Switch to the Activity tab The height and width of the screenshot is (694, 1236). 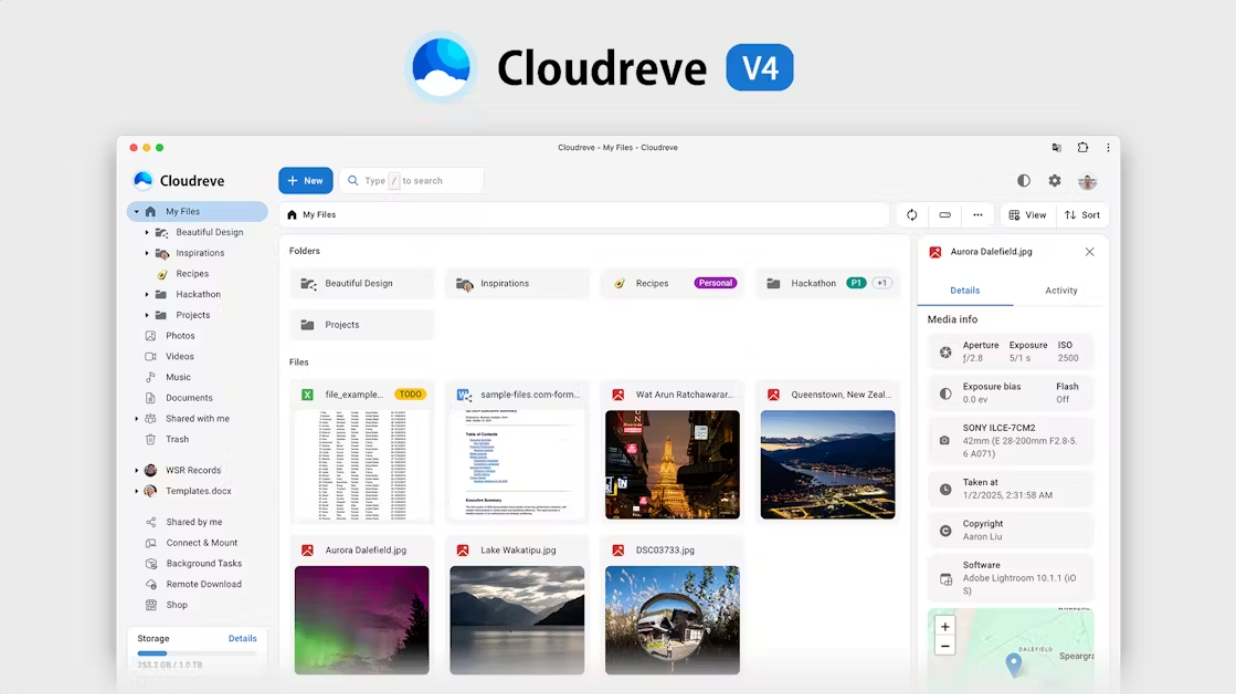tap(1061, 291)
